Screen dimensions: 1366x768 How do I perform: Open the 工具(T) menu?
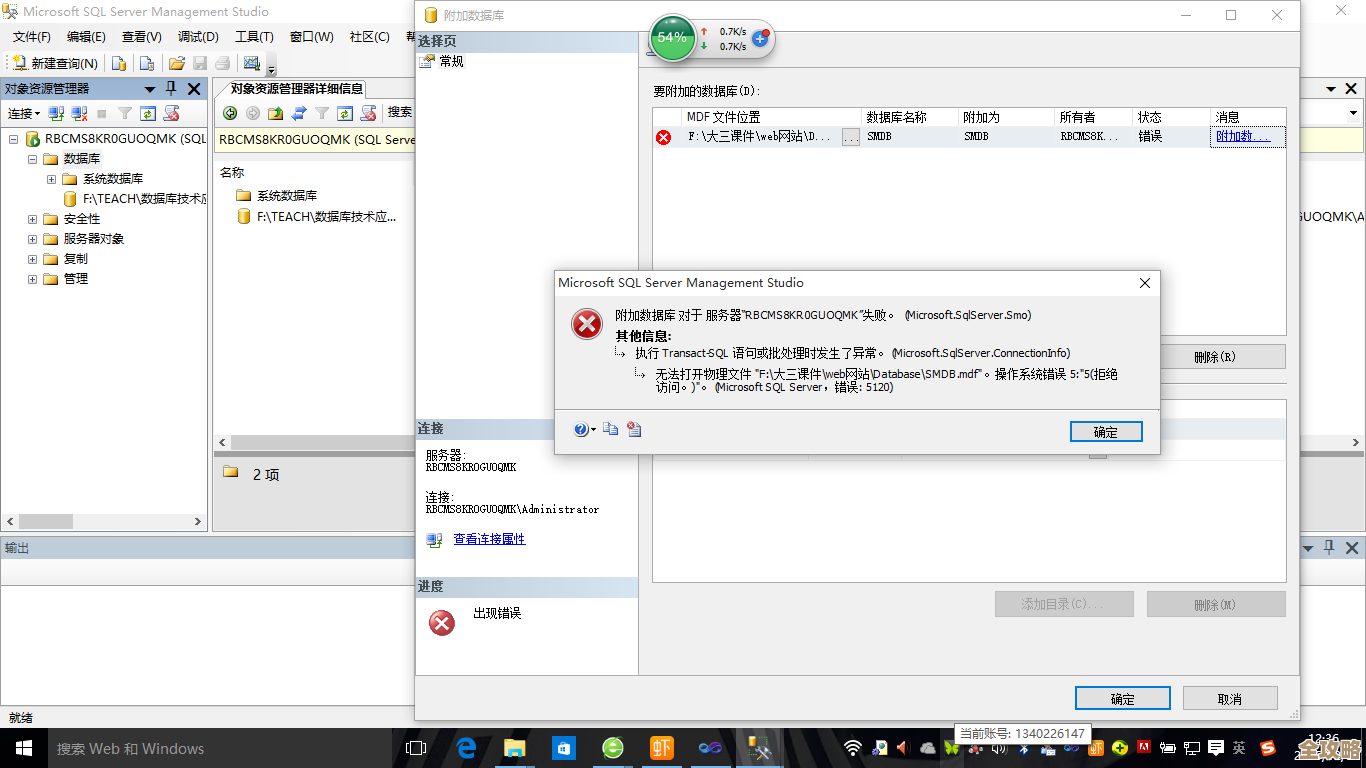[x=254, y=37]
